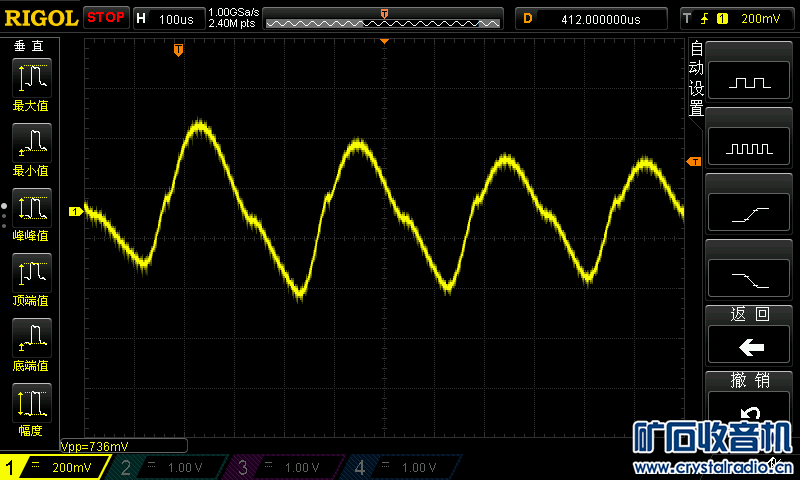This screenshot has width=800, height=480.
Task: Click the trigger source channel 1 badge
Action: 722,19
